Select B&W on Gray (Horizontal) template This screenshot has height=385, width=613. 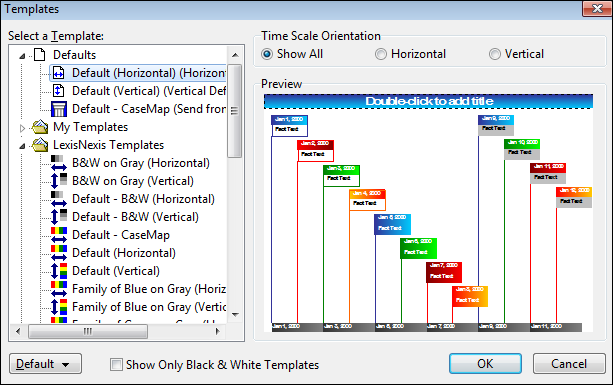pos(141,163)
